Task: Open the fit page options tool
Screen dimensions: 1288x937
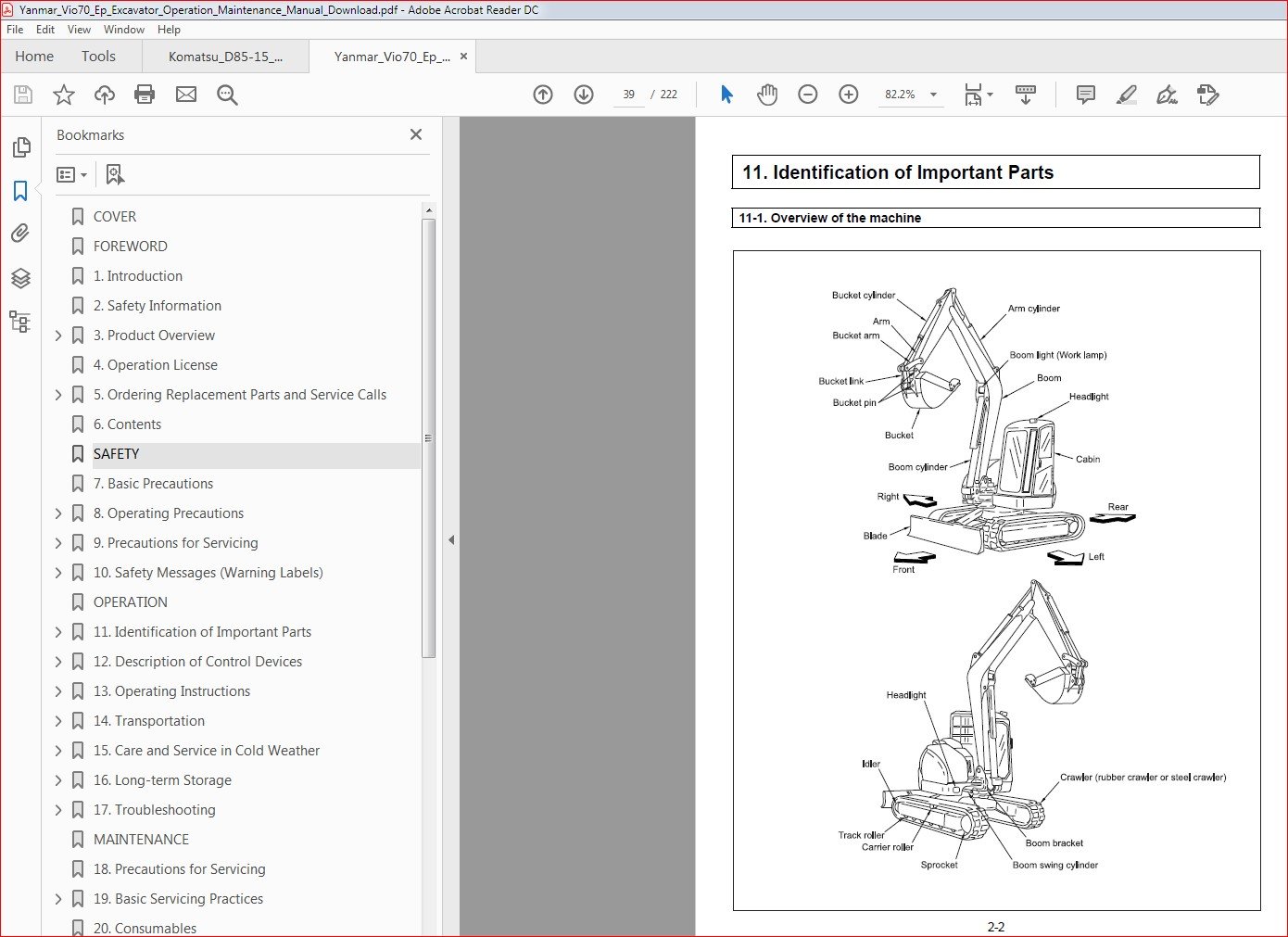Action: pos(978,95)
